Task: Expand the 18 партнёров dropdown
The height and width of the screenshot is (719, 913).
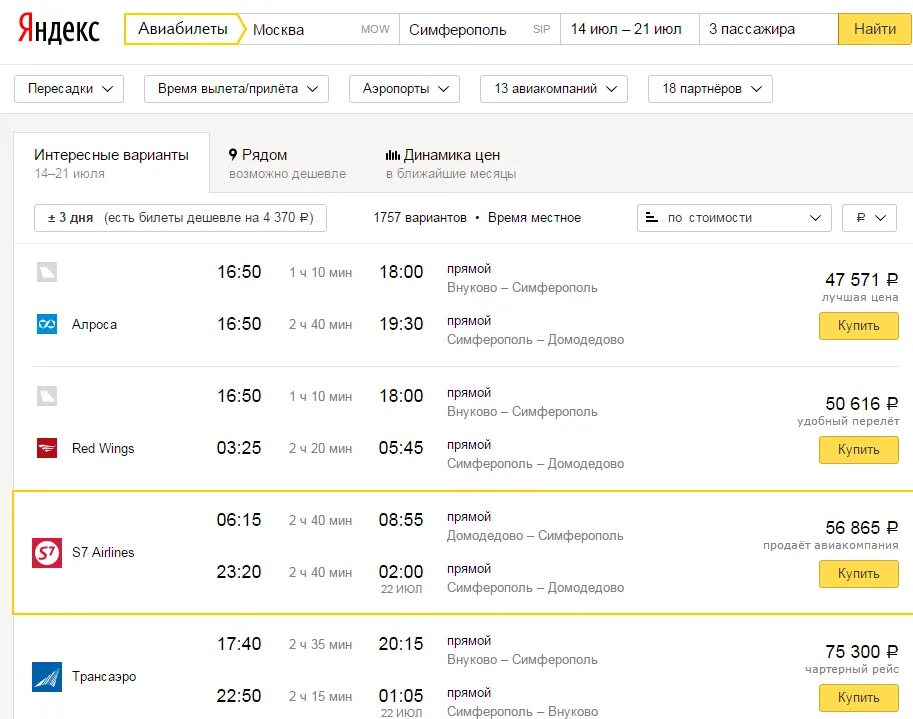Action: (710, 89)
